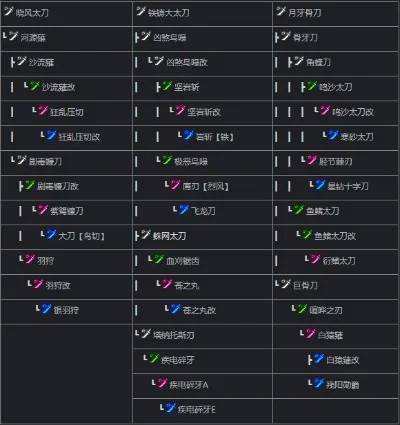This screenshot has height=425, width=400.
Task: Click the pink sword icon beside 狂乱压切
Action: [x=43, y=110]
